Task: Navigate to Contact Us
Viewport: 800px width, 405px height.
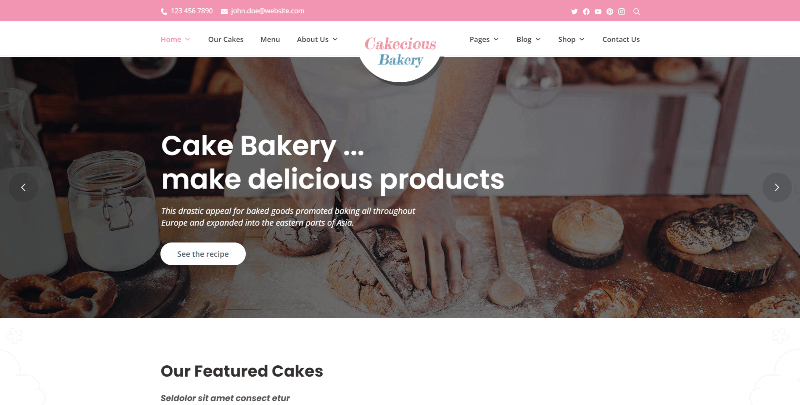Action: [x=621, y=39]
